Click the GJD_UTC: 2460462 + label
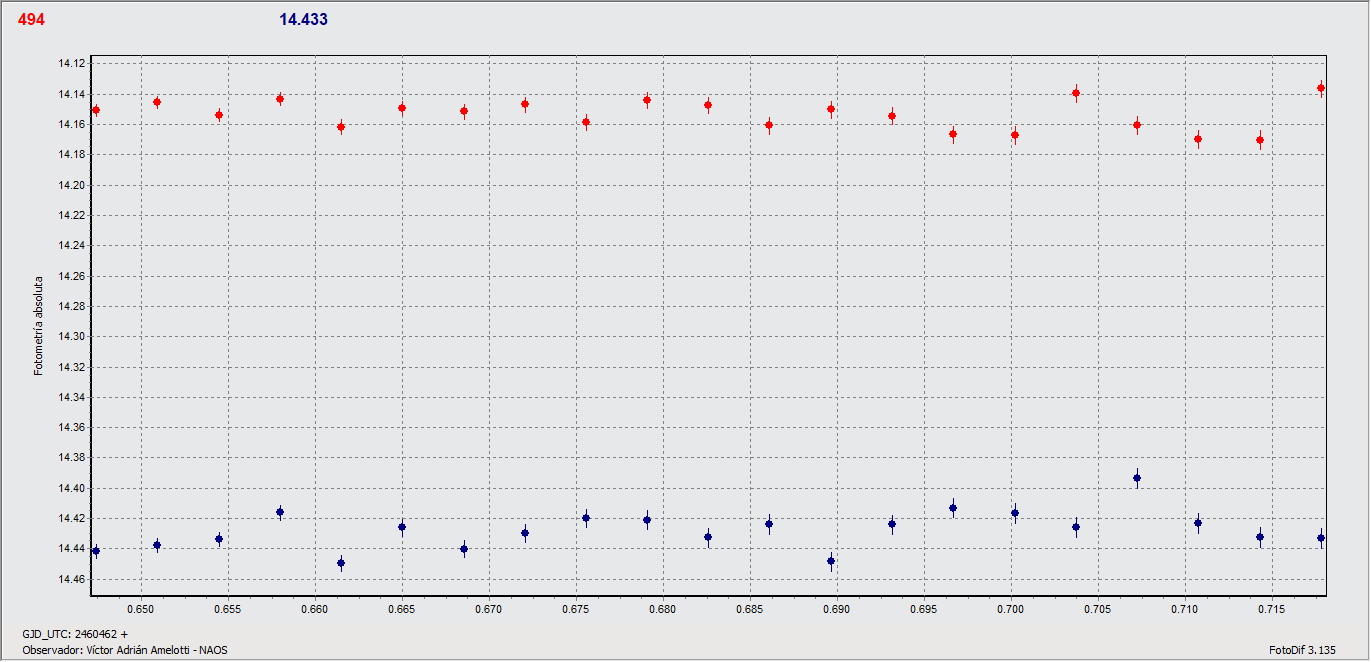The height and width of the screenshot is (662, 1371). click(75, 634)
